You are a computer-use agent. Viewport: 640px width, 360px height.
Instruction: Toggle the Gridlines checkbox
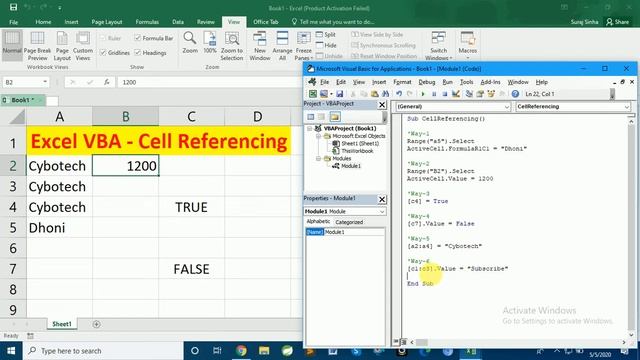click(103, 53)
